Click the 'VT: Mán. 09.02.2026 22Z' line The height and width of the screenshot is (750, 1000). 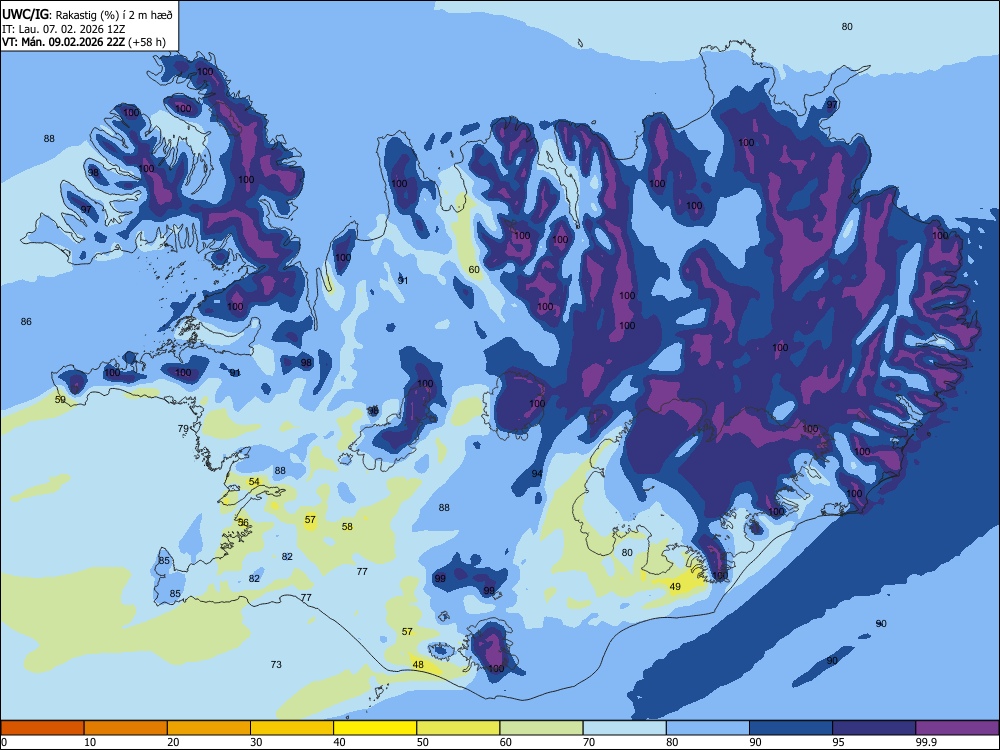pos(63,42)
